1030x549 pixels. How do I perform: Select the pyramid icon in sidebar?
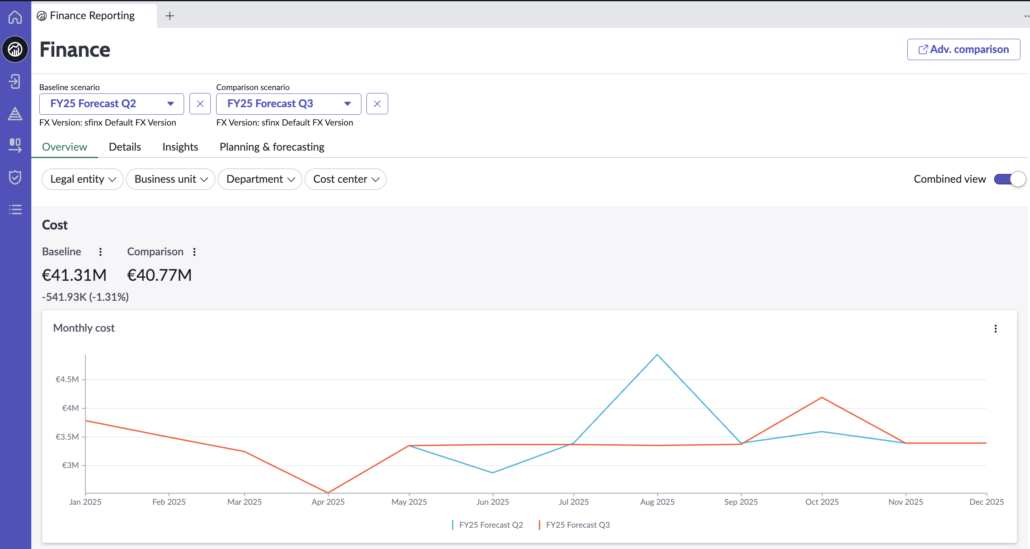[x=15, y=114]
